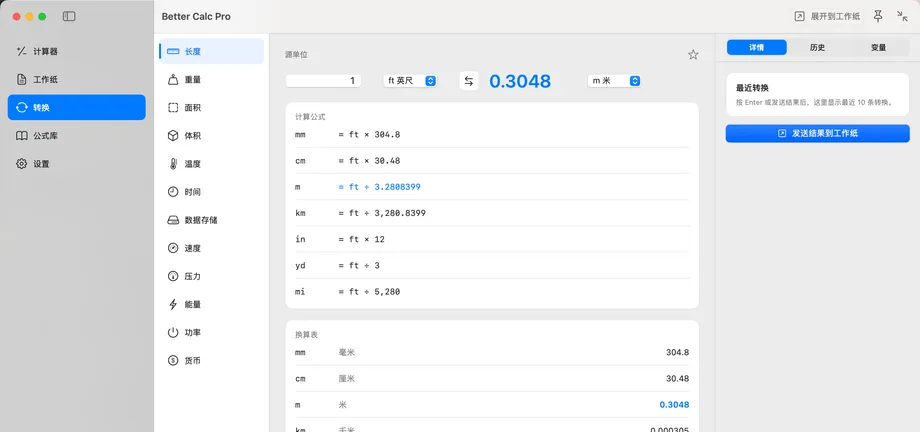
Task: Select the 压力 pressure category
Action: coord(211,276)
